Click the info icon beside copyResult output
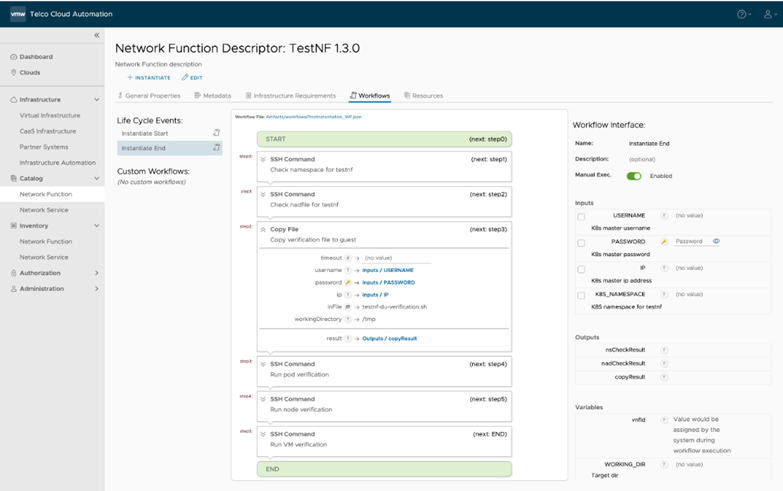Screen dimensions: 783x491 pyautogui.click(x=664, y=377)
